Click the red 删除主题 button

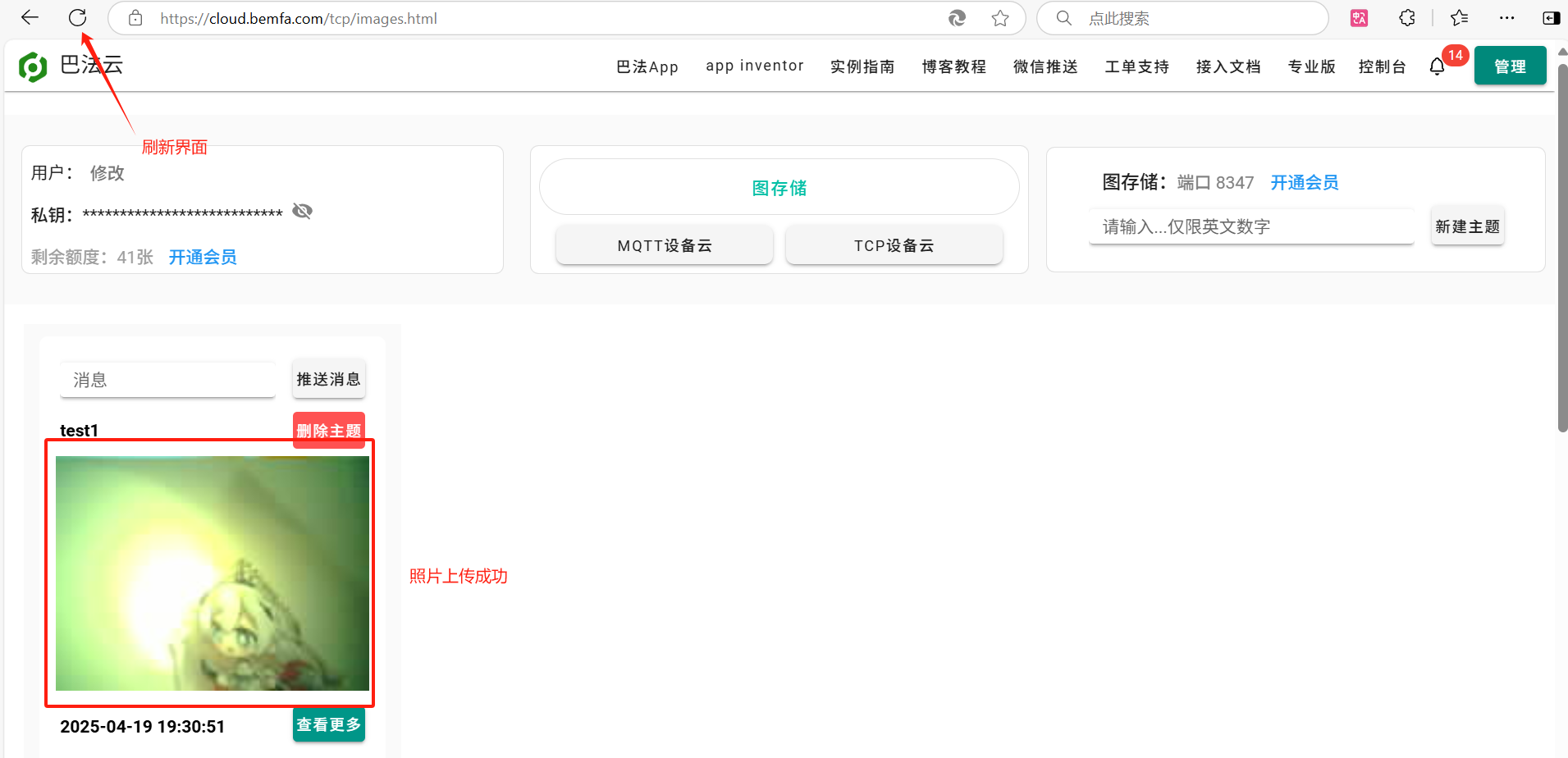[x=329, y=430]
